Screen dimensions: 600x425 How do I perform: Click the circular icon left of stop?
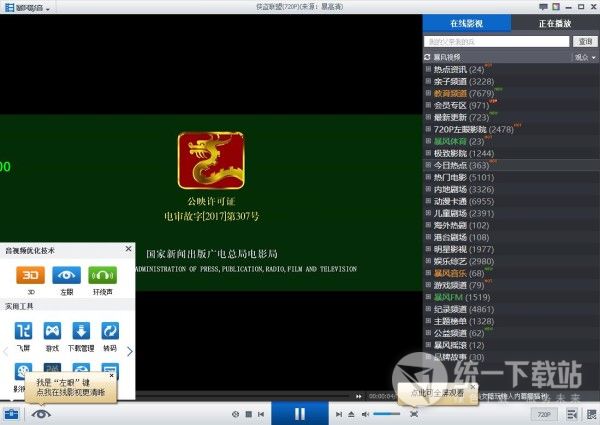click(236, 414)
